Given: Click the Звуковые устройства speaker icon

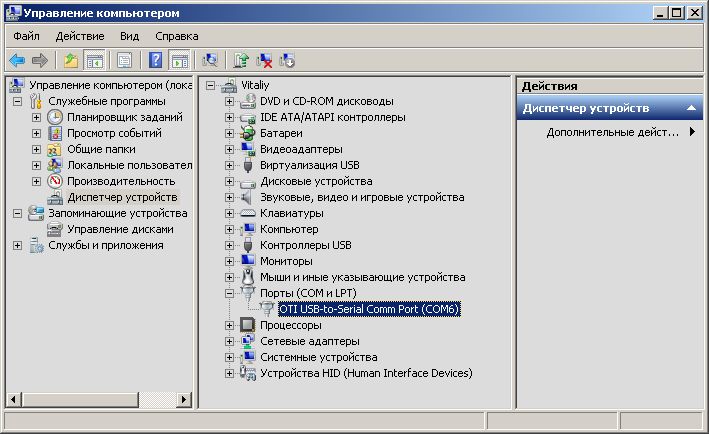Looking at the screenshot, I should [x=247, y=197].
